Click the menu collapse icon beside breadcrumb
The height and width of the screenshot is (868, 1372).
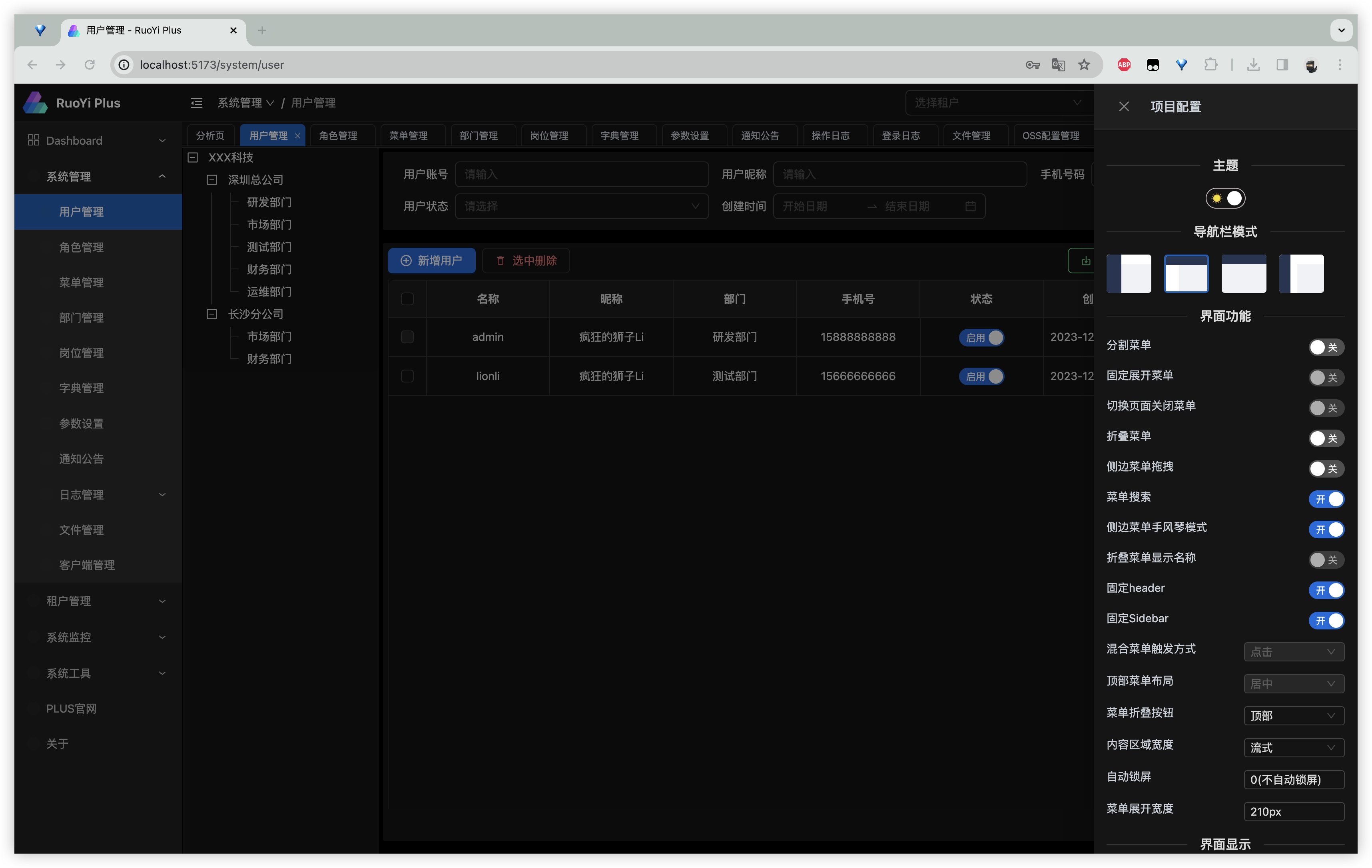197,103
